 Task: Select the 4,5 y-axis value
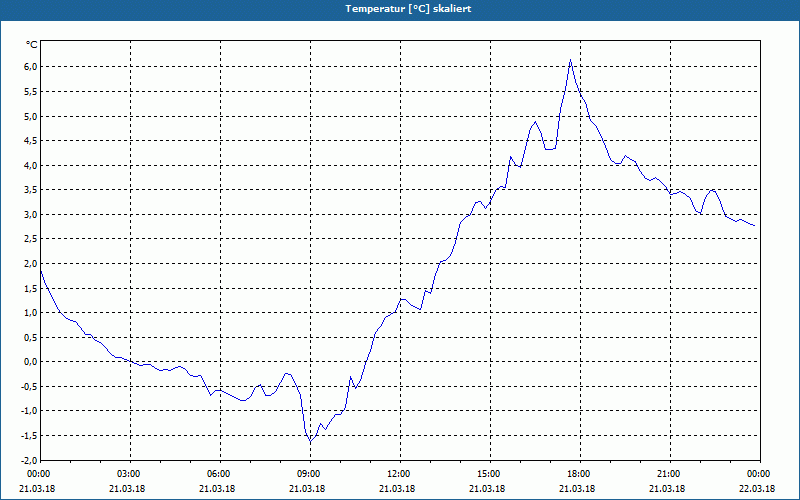[x=30, y=141]
